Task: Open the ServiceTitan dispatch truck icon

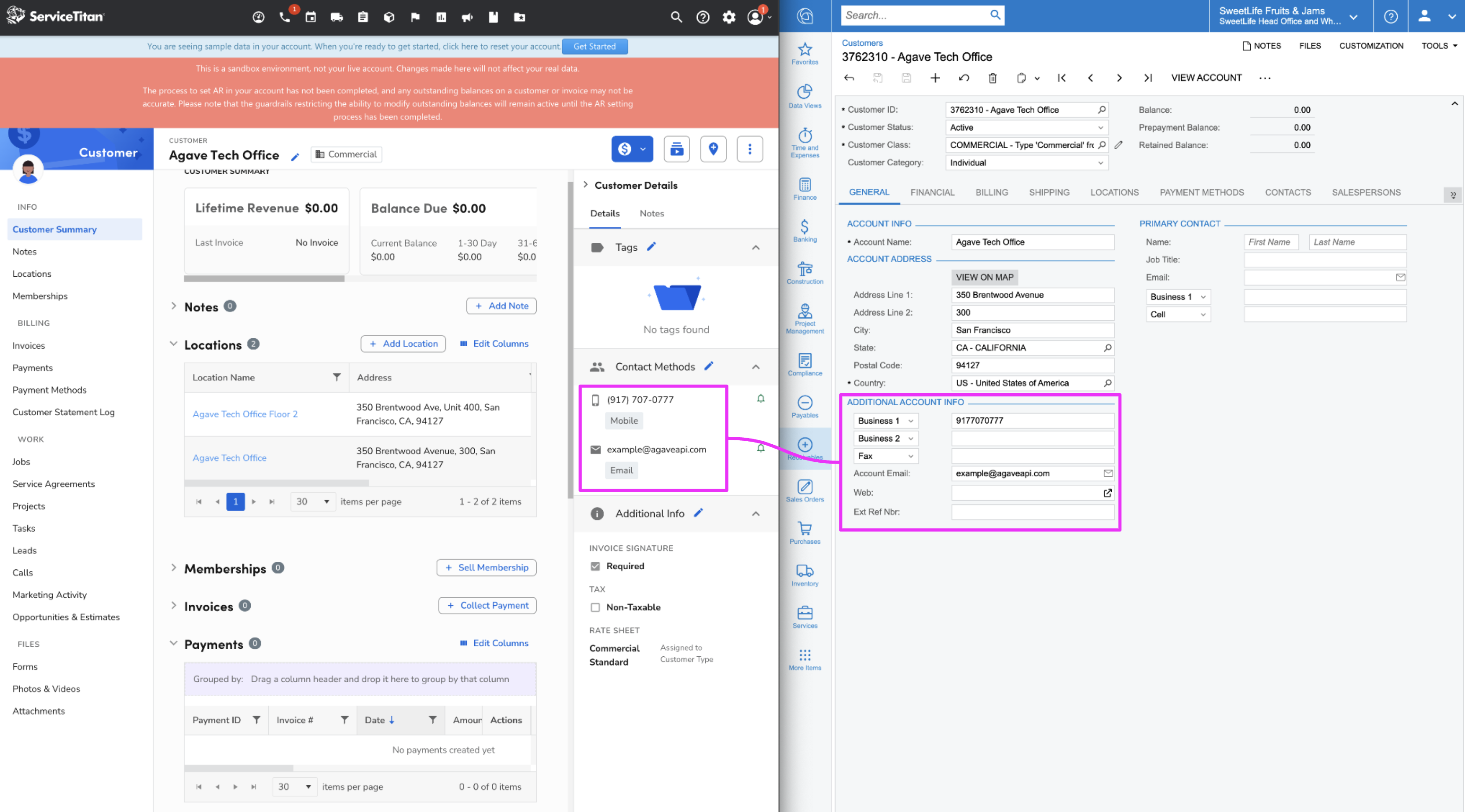Action: click(337, 17)
